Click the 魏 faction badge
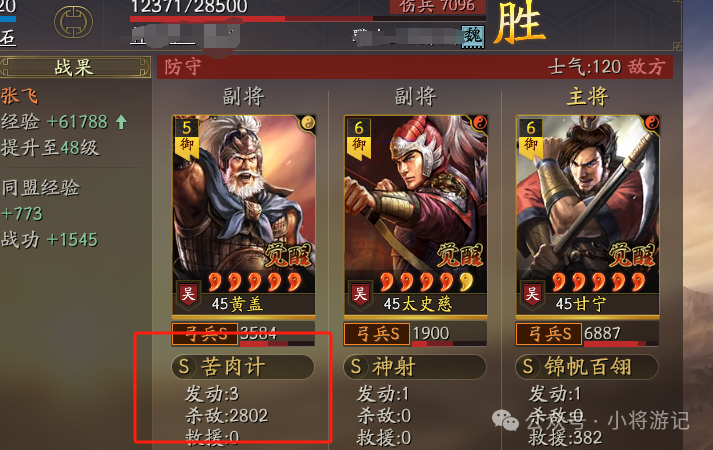The width and height of the screenshot is (713, 450). (473, 36)
